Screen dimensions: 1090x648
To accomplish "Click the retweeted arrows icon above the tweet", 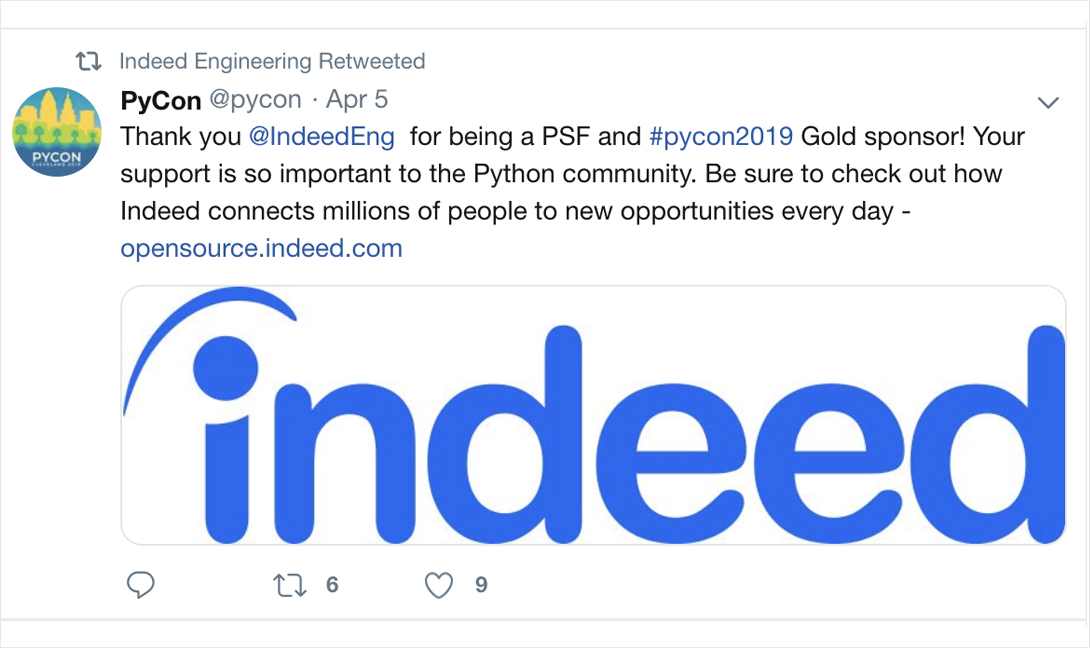I will tap(89, 62).
